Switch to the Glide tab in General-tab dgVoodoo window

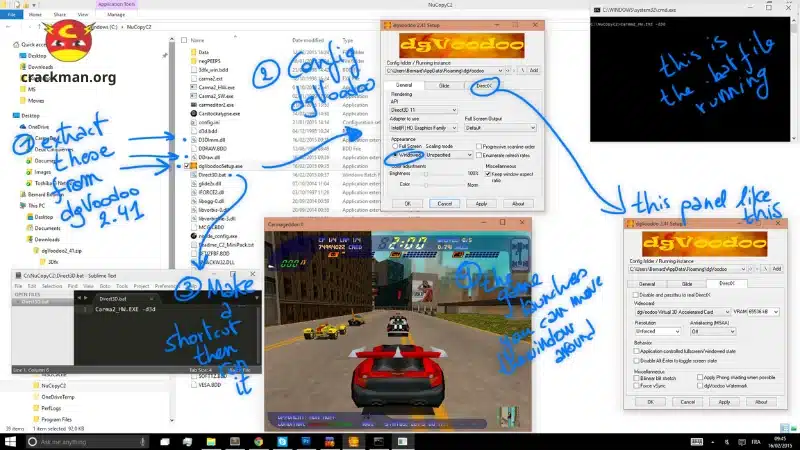pyautogui.click(x=444, y=86)
